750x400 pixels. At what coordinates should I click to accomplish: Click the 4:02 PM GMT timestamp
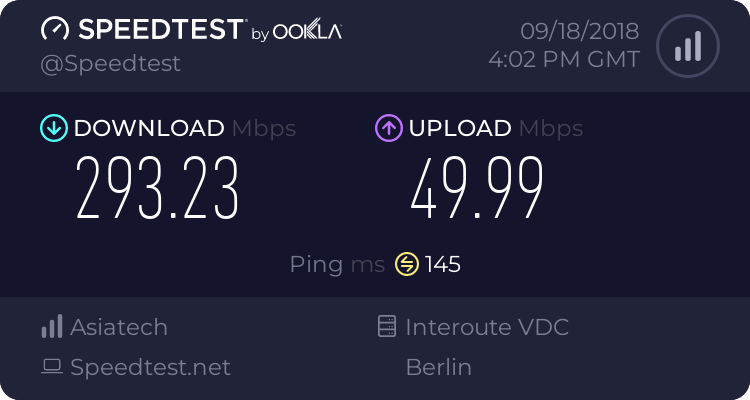coord(564,59)
